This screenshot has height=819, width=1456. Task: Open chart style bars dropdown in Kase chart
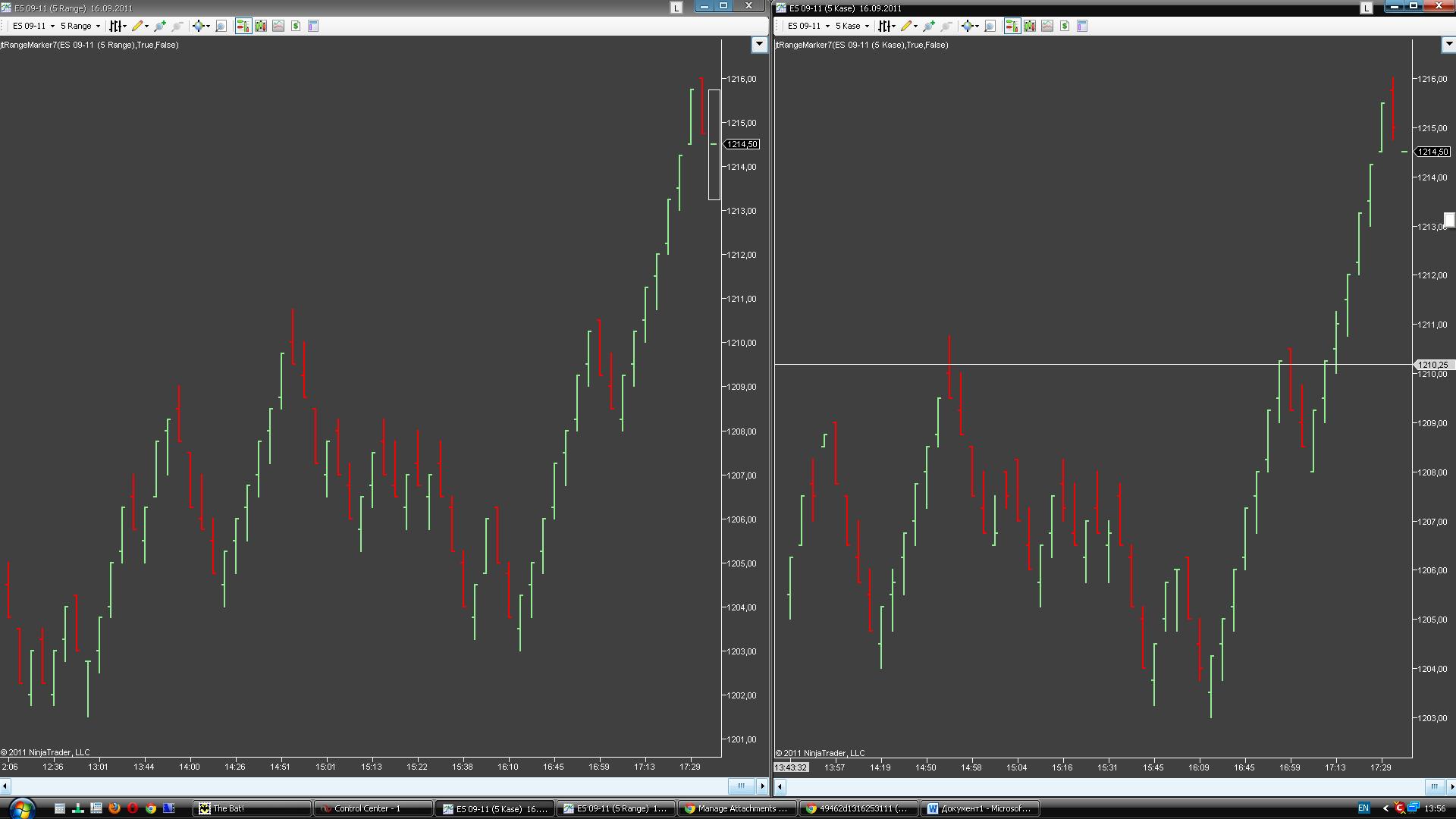(x=886, y=26)
